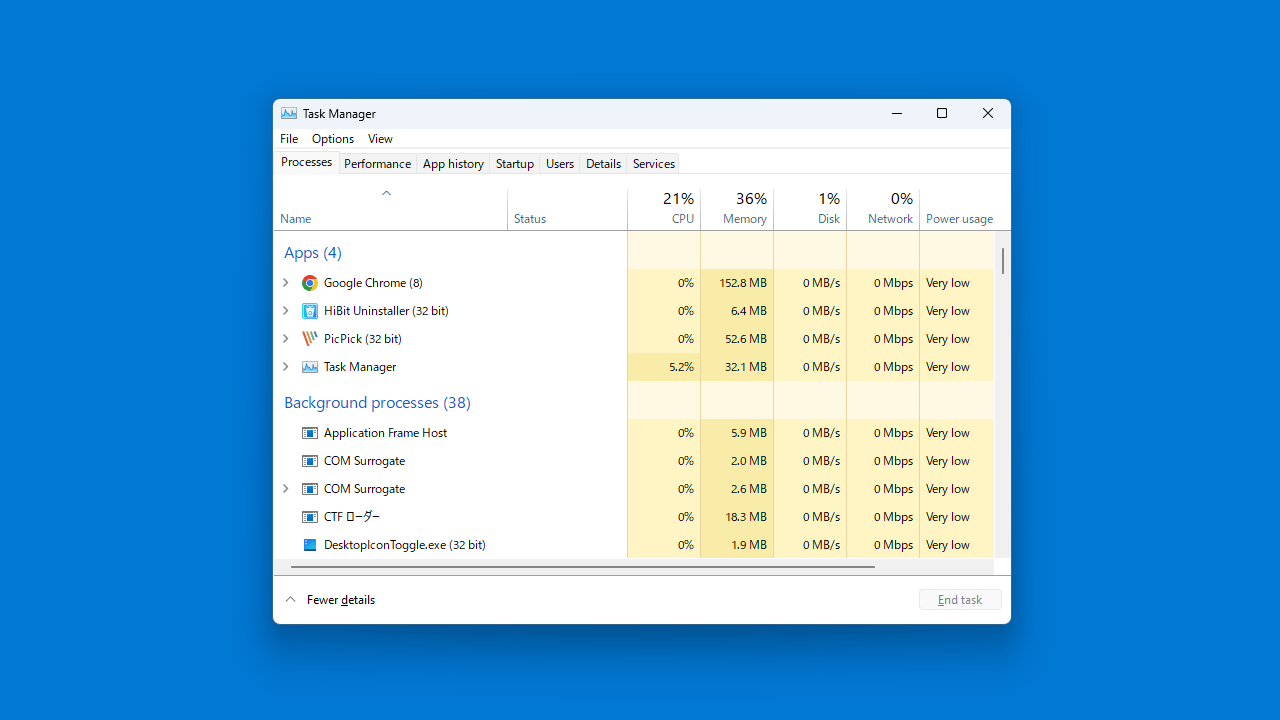Open the View menu
Image resolution: width=1280 pixels, height=720 pixels.
380,139
